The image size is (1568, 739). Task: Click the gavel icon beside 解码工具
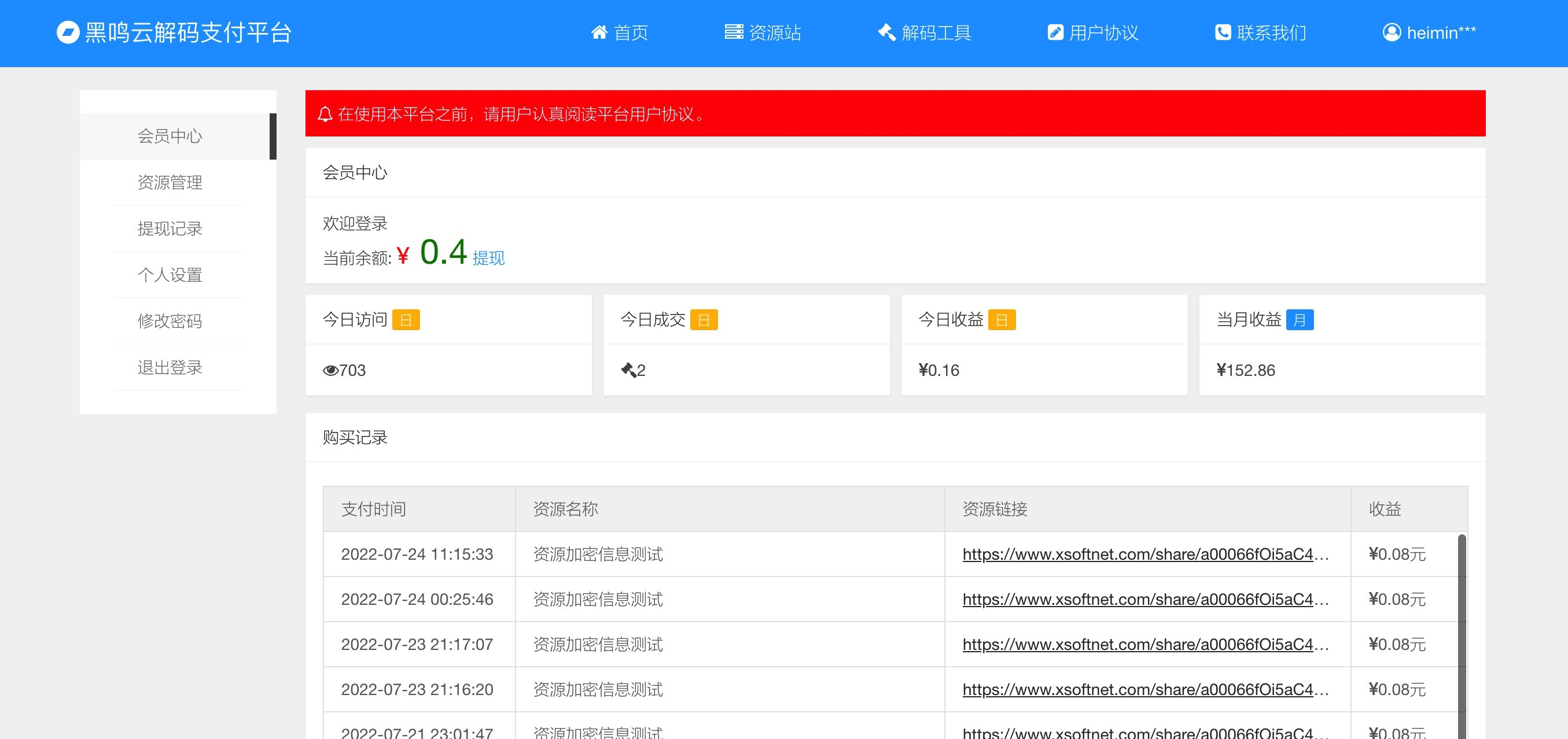(x=886, y=32)
